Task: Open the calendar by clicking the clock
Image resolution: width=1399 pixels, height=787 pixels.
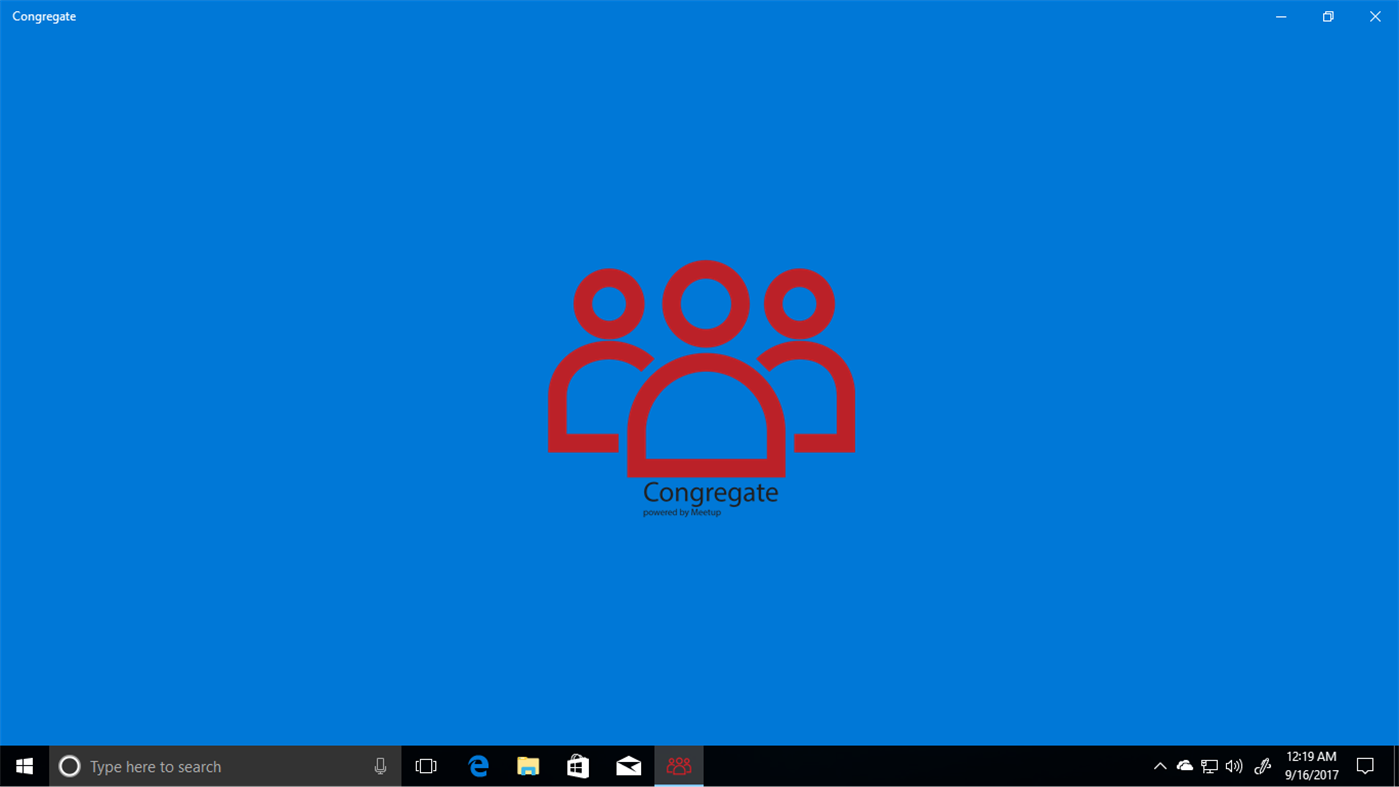Action: click(x=1310, y=766)
